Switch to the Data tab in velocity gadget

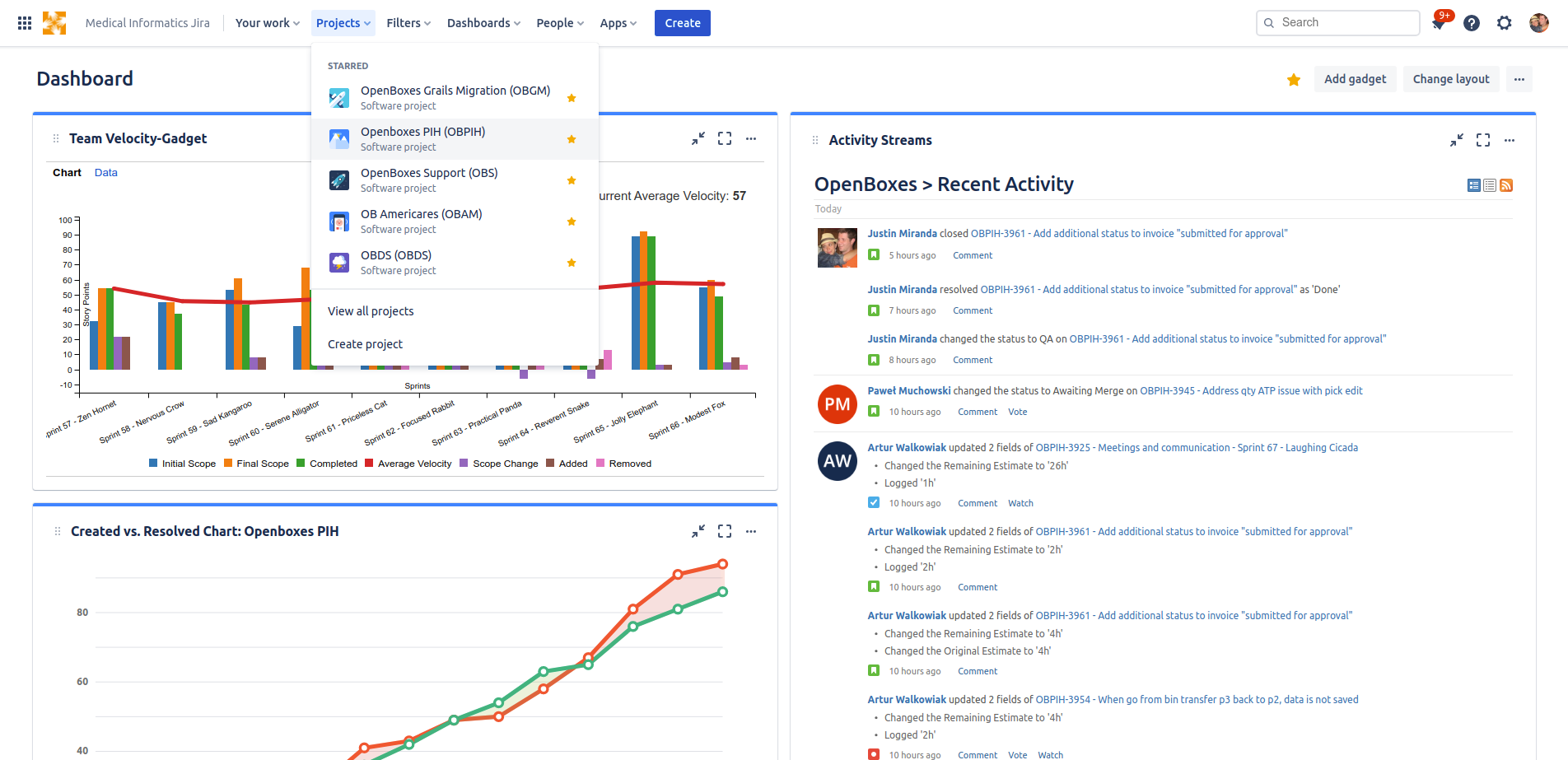pos(106,173)
